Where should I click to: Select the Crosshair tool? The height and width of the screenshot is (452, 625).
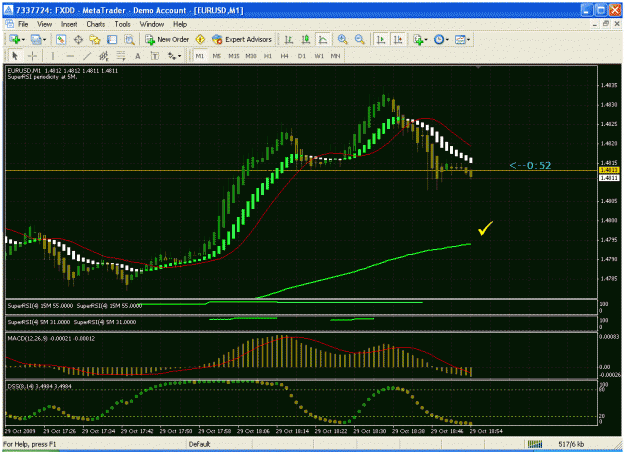pyautogui.click(x=32, y=56)
